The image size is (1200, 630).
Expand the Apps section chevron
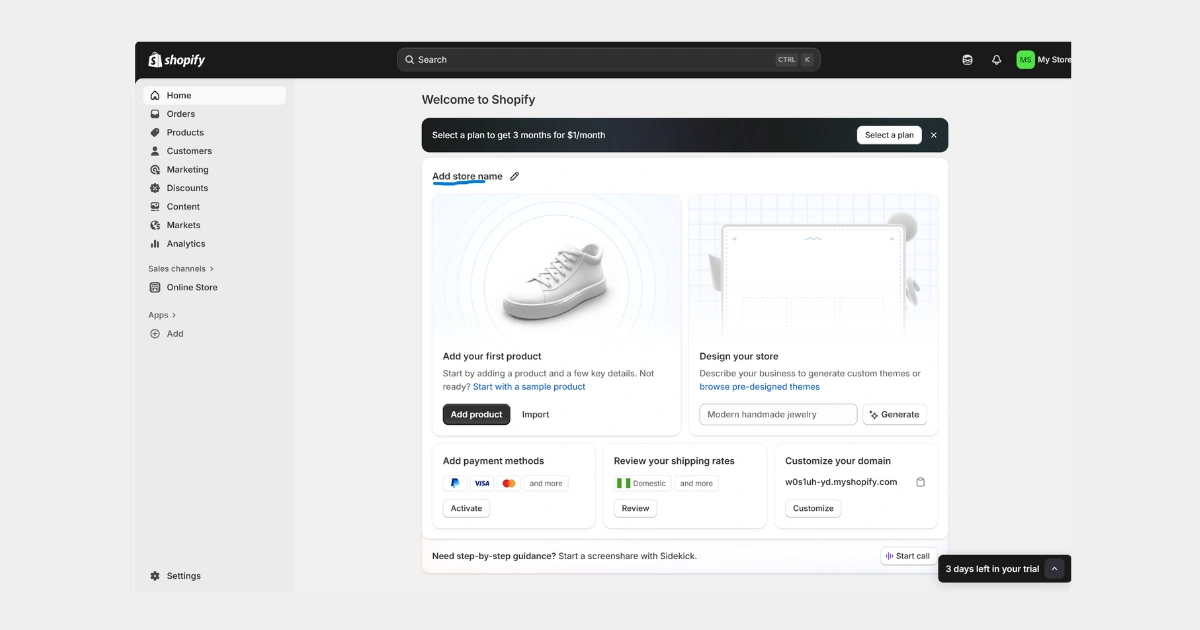tap(173, 315)
